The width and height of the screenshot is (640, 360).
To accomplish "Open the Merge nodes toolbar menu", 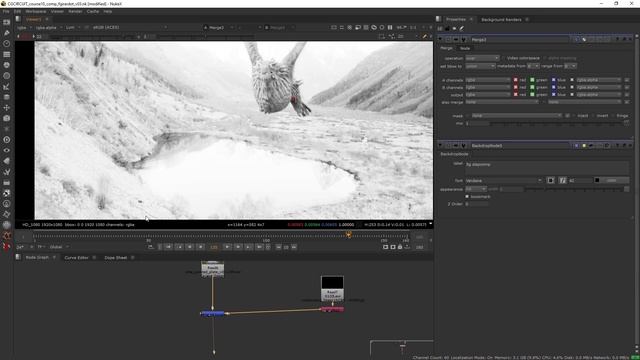I will pos(7,97).
